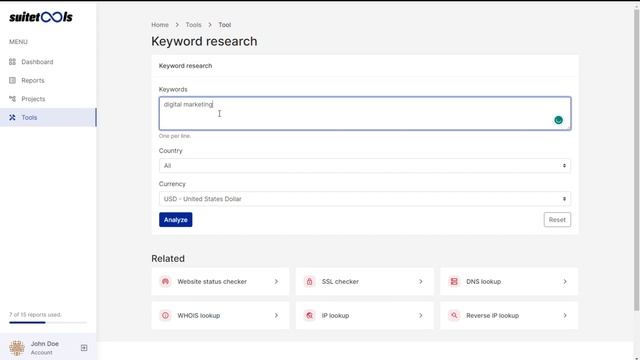Click the IP lookup icon

tap(309, 316)
